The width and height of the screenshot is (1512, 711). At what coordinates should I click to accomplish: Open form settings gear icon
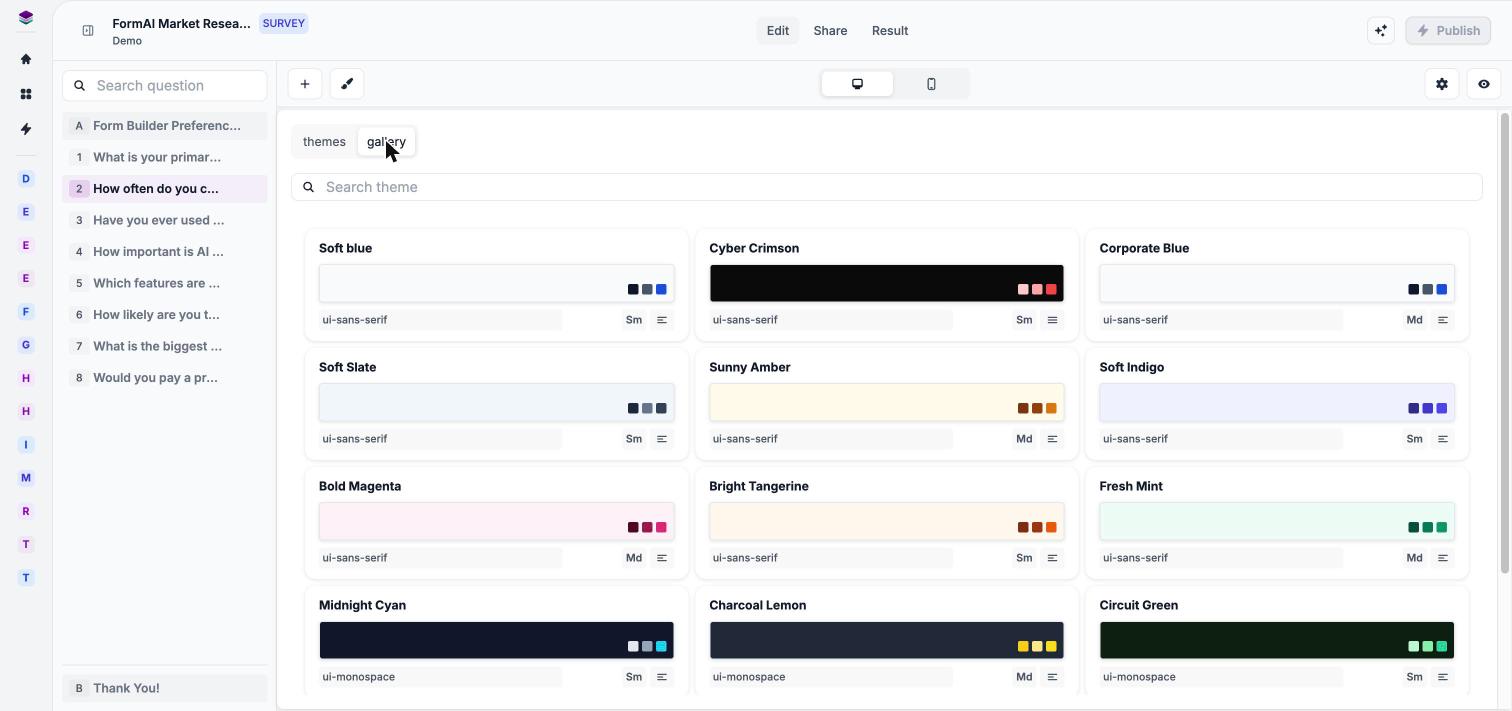click(1442, 84)
